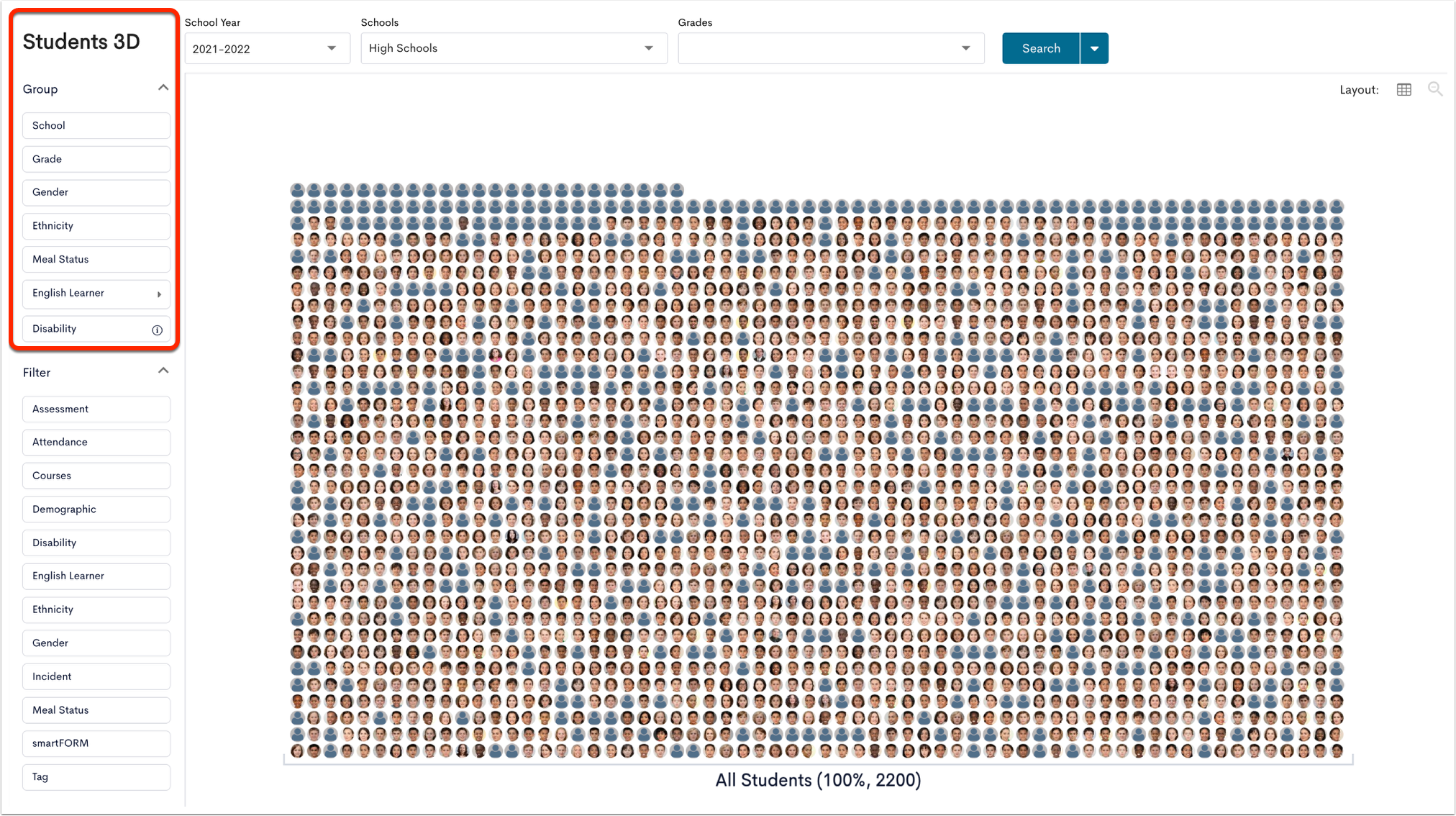Screen dimensions: 1456x816
Task: Click the magnifier zoom icon
Action: point(1434,89)
